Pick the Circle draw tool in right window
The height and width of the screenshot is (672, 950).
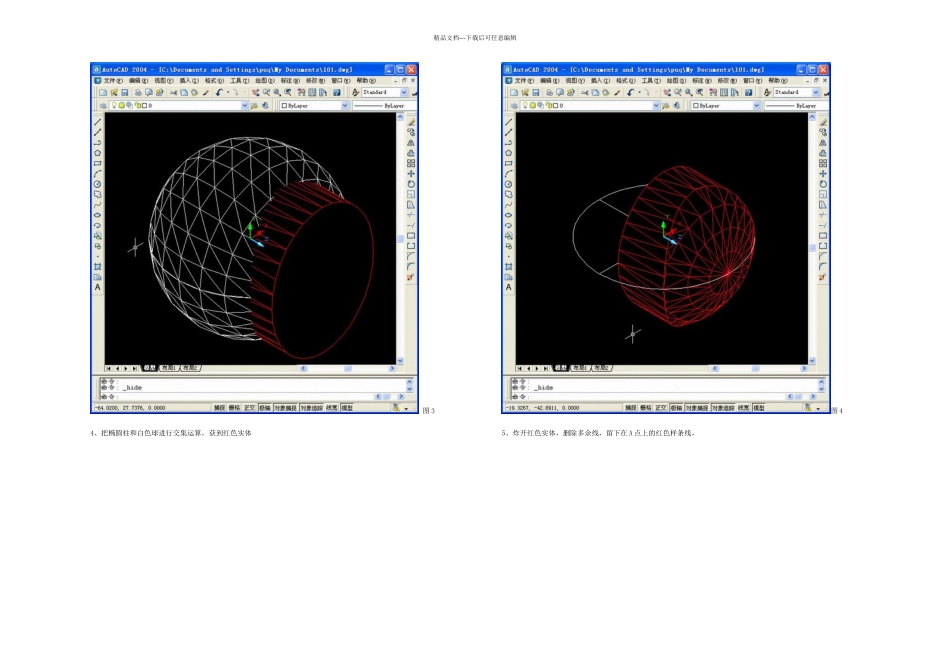tap(509, 184)
